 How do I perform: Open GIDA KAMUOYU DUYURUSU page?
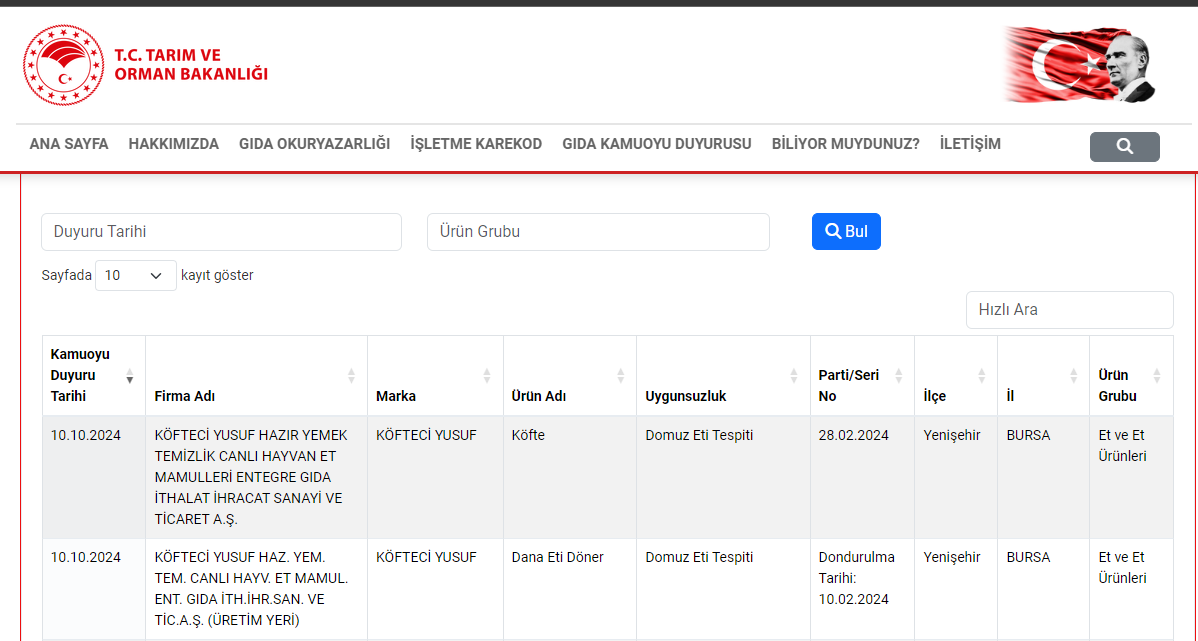[x=656, y=144]
